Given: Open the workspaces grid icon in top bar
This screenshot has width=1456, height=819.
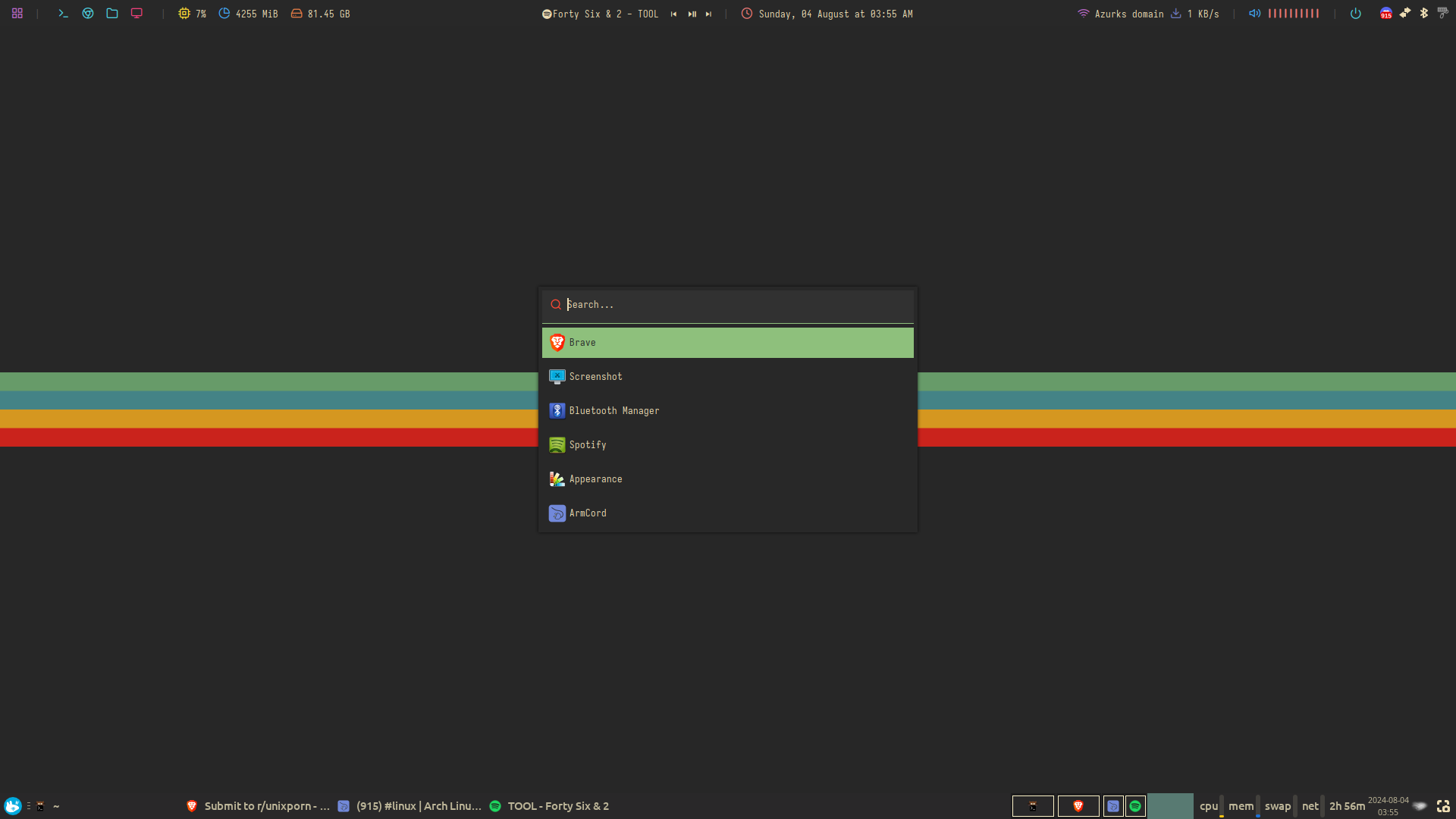Looking at the screenshot, I should coord(17,14).
